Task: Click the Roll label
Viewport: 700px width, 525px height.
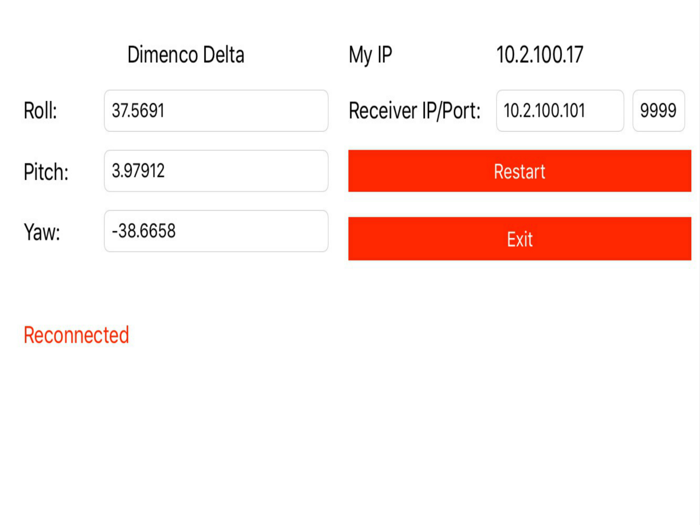Action: click(x=40, y=111)
